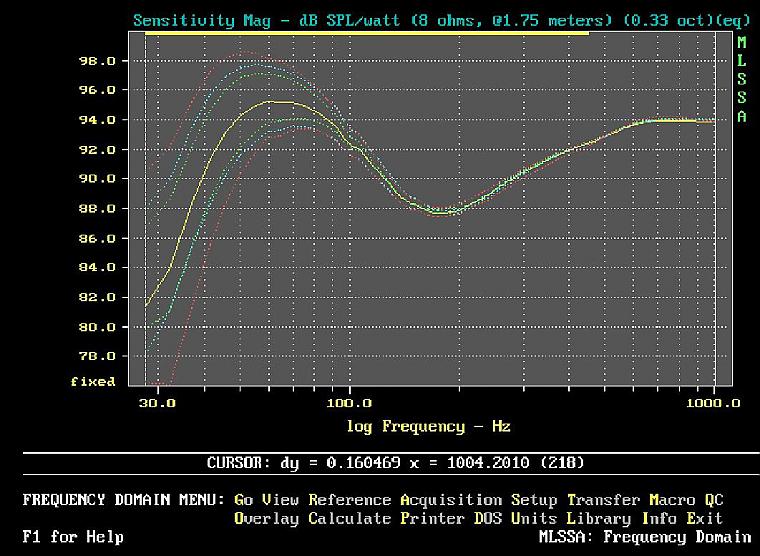Click the vertical MLSSA label beside the plot
This screenshot has height=556, width=760.
(x=742, y=79)
